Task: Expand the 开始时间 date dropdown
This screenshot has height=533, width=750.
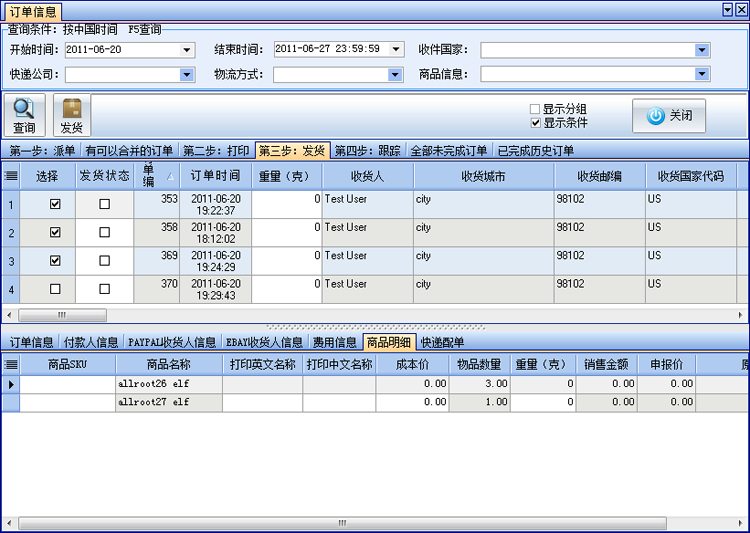Action: (187, 50)
